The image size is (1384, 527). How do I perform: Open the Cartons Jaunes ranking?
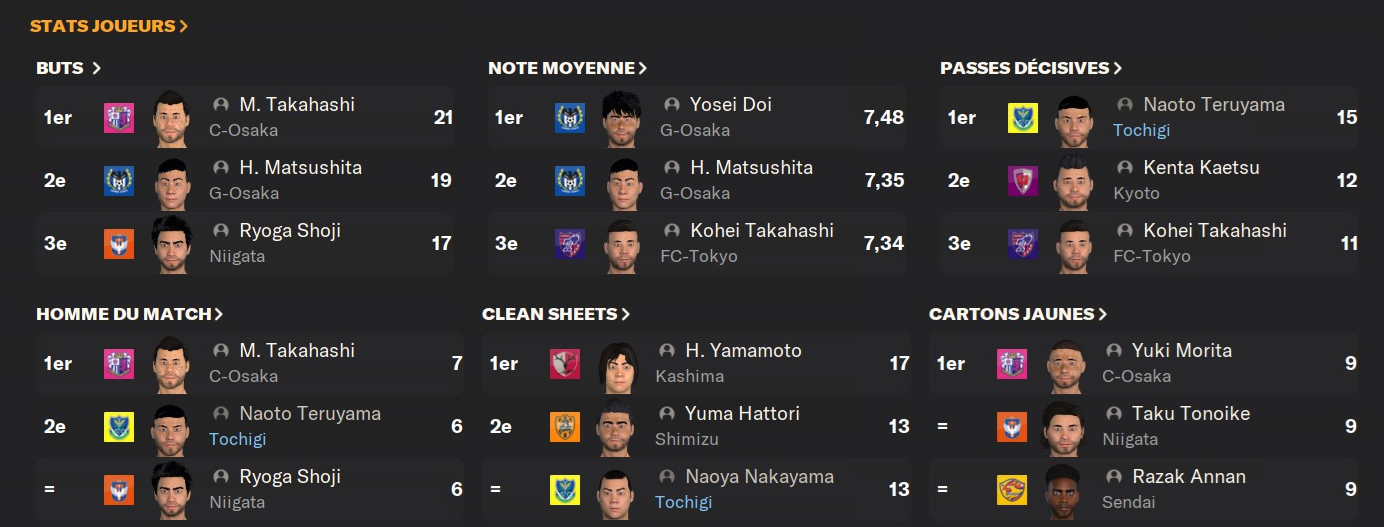click(x=1018, y=314)
